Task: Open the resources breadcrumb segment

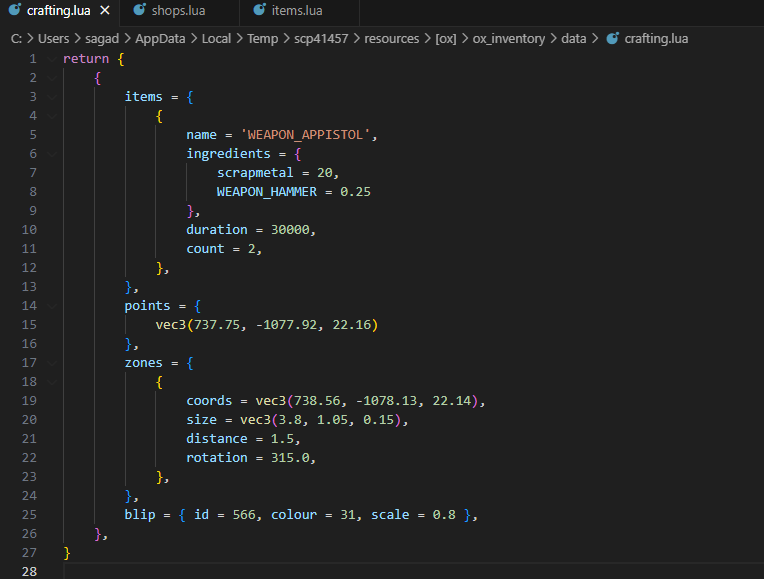Action: (x=392, y=38)
